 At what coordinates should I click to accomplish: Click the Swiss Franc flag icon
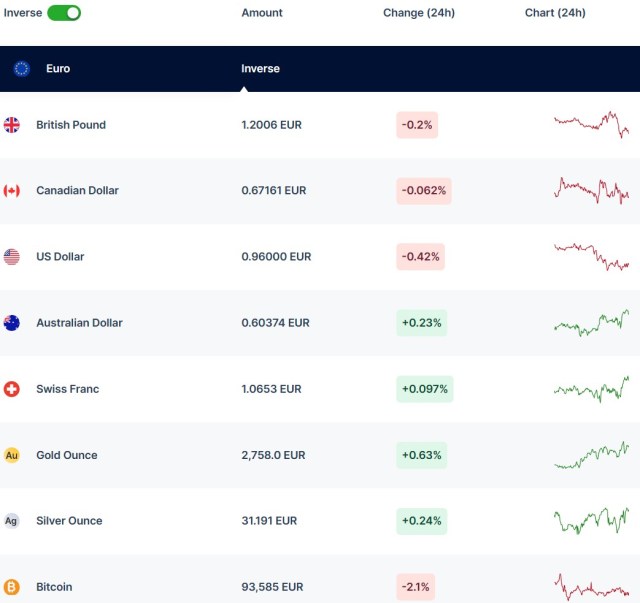(x=12, y=389)
